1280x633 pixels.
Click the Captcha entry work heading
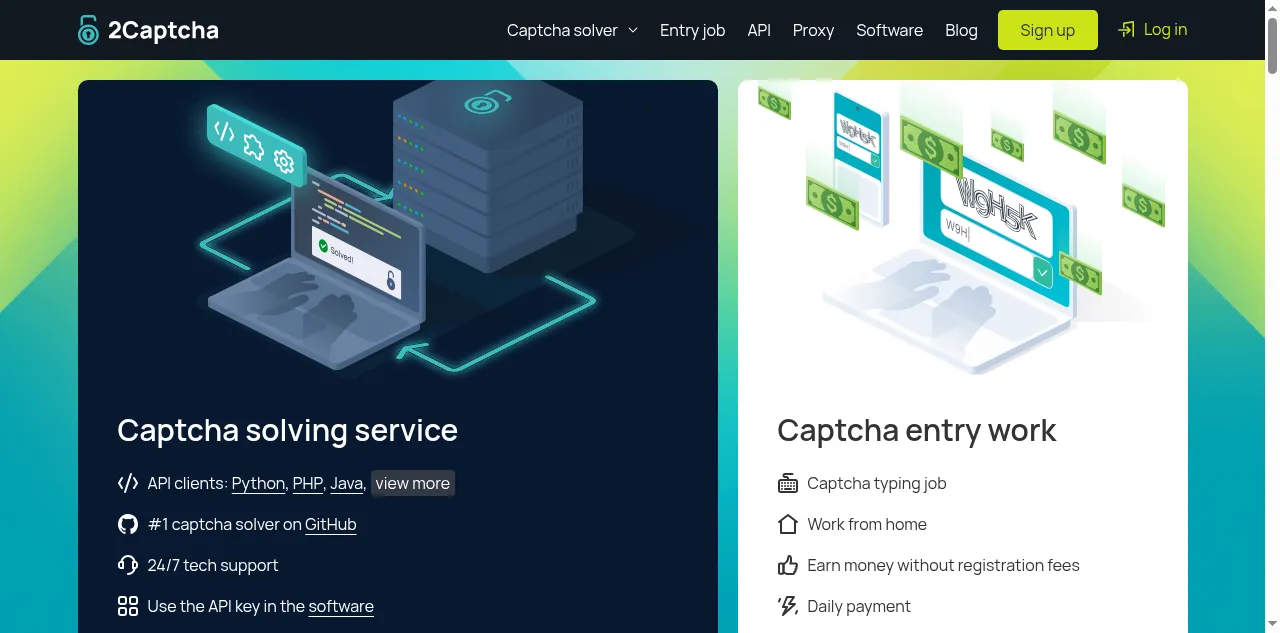tap(917, 430)
